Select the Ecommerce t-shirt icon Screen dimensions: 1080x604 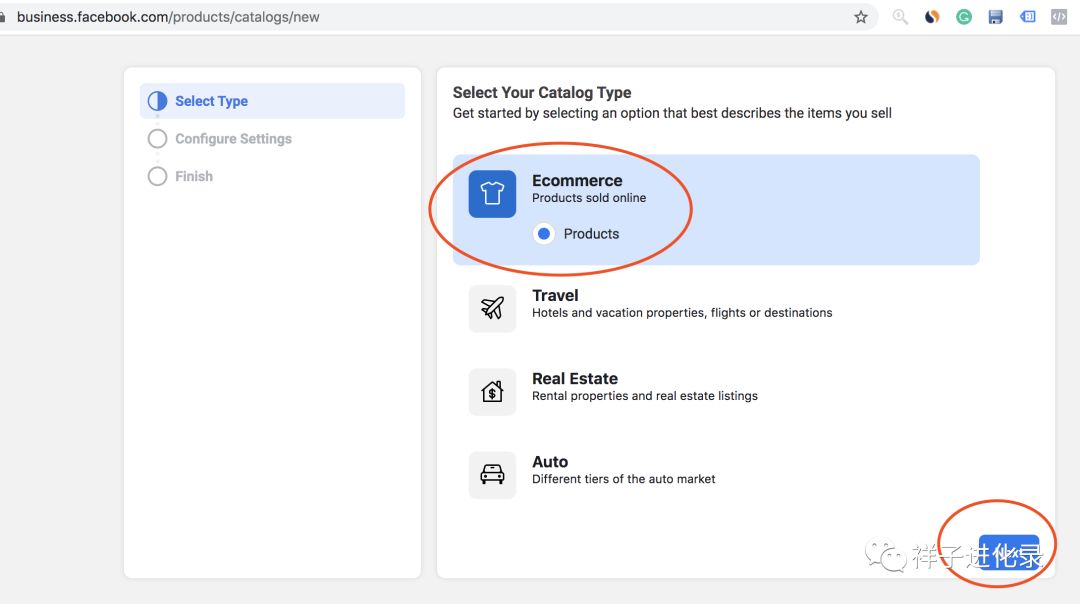tap(492, 194)
